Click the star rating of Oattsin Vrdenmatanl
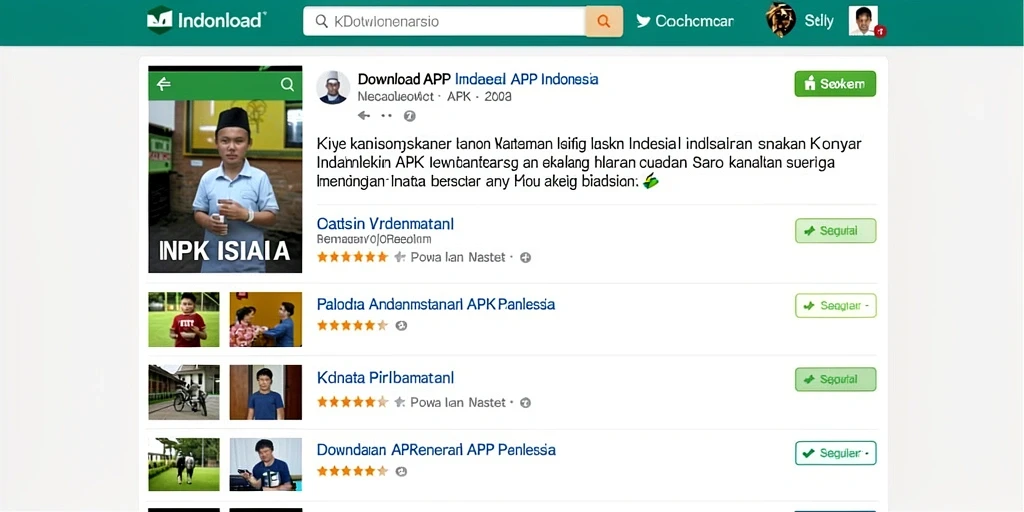 [353, 257]
